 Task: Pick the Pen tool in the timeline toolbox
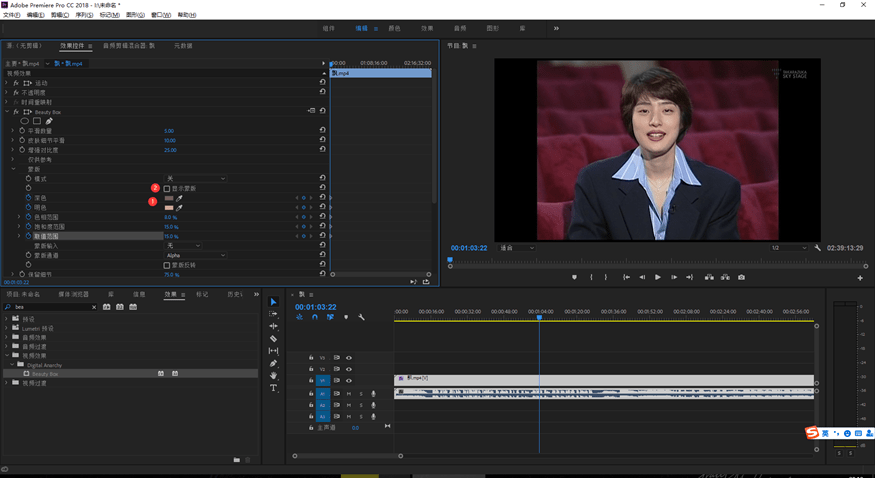273,364
